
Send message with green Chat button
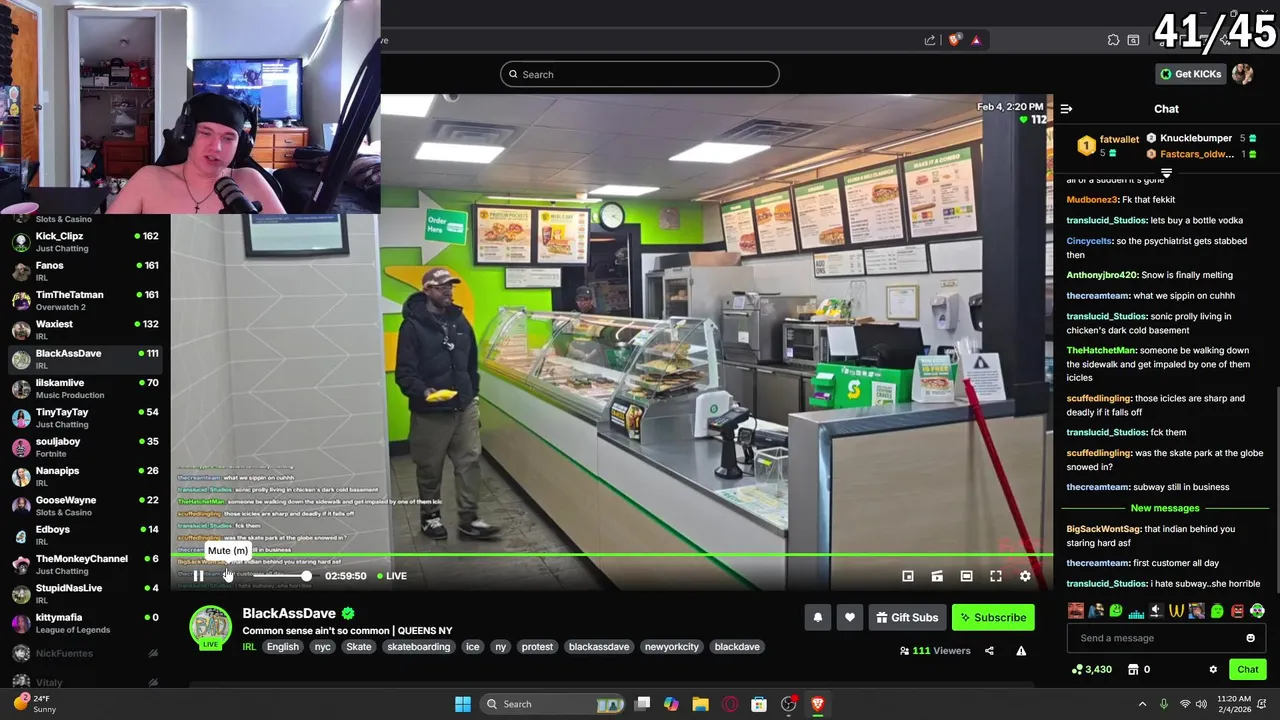click(1247, 670)
